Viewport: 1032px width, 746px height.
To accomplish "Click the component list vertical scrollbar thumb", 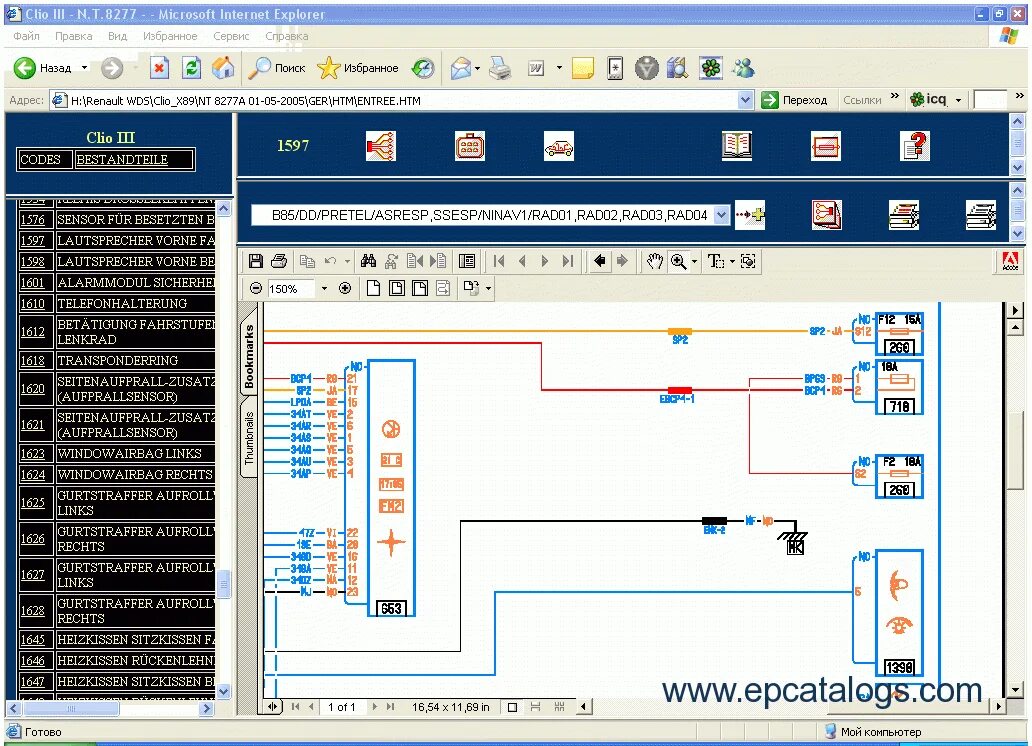I will pos(224,583).
